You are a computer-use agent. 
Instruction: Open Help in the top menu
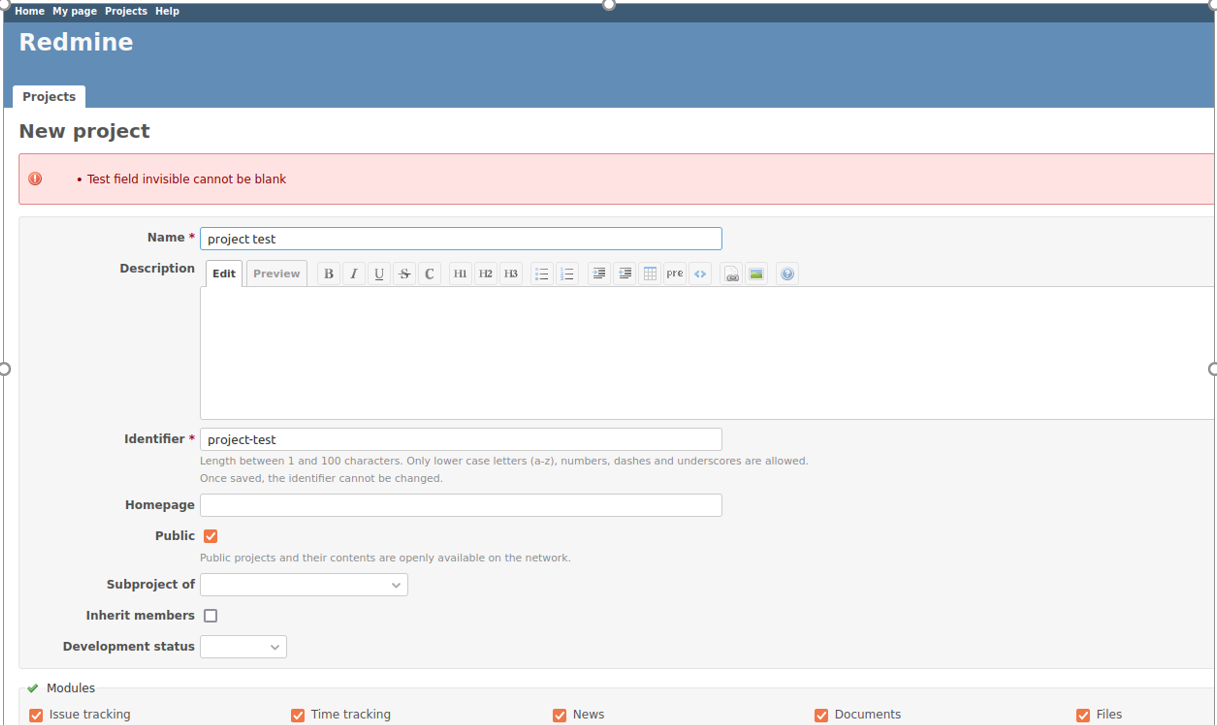[167, 11]
